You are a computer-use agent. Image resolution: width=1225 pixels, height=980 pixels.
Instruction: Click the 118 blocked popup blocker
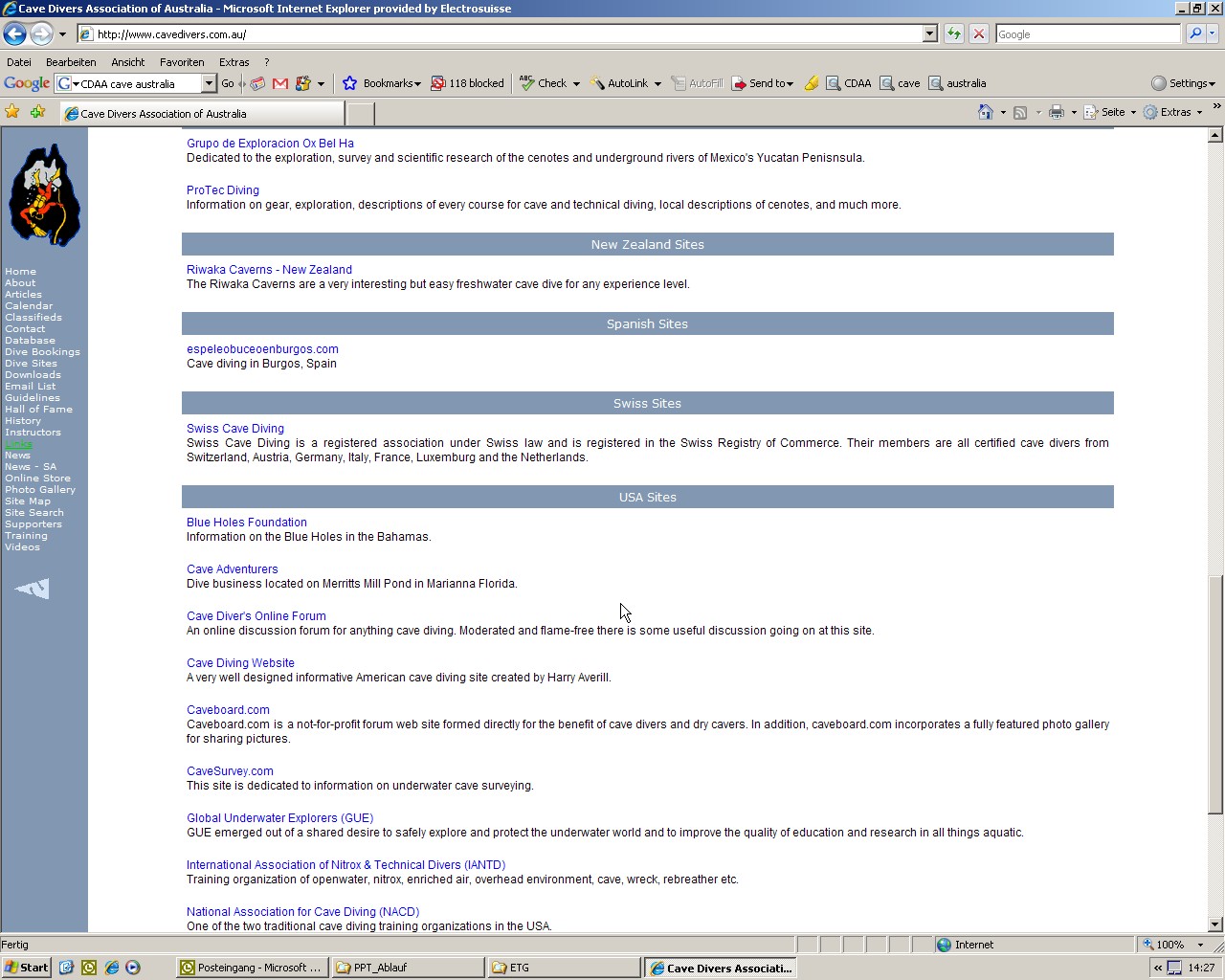point(467,83)
